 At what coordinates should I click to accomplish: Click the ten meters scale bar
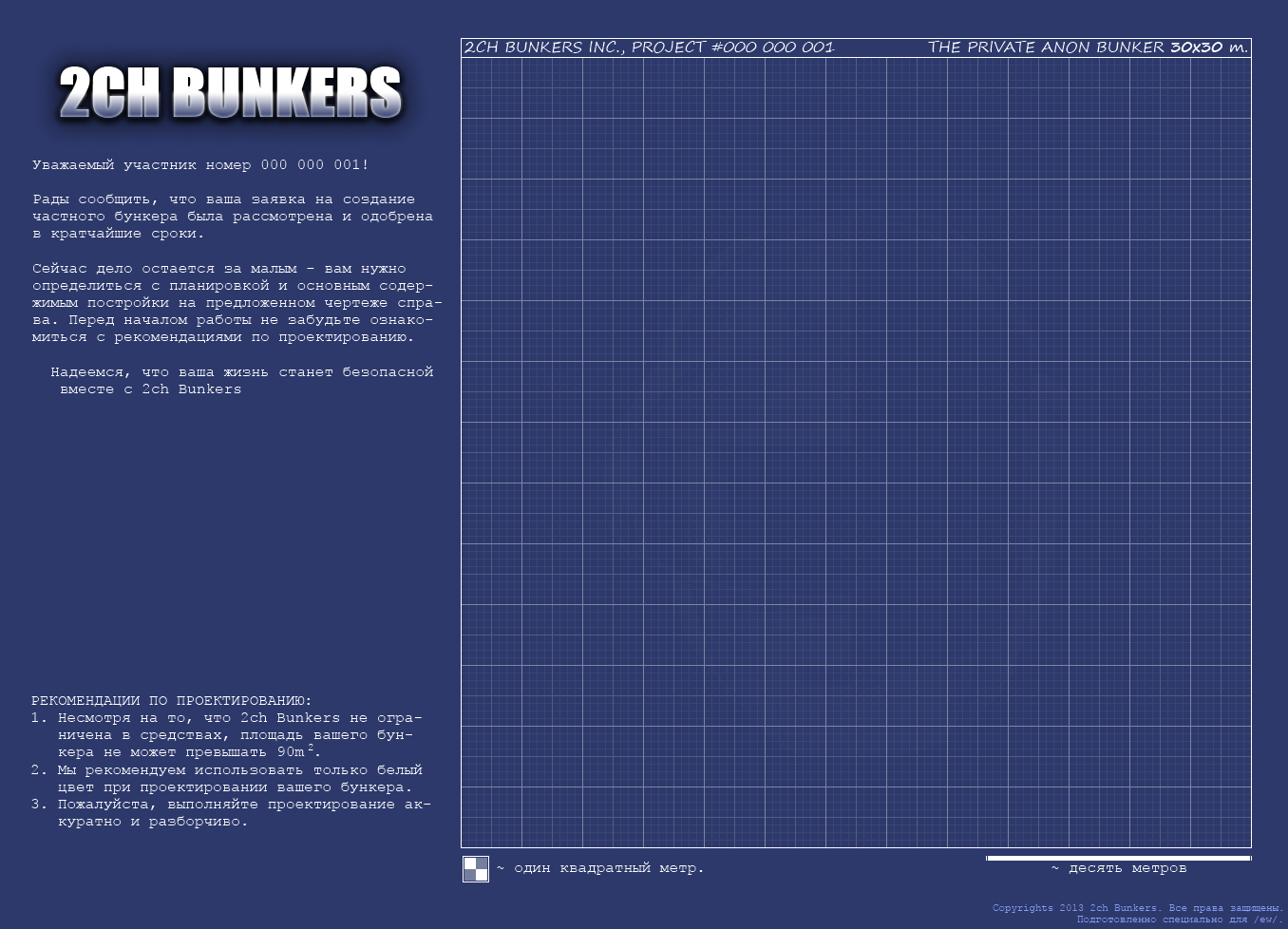pyautogui.click(x=1119, y=858)
